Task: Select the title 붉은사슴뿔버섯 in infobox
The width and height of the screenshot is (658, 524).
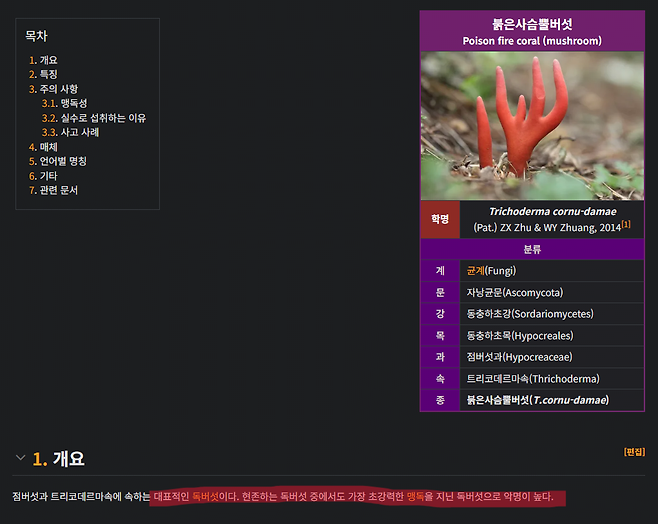Action: click(532, 24)
